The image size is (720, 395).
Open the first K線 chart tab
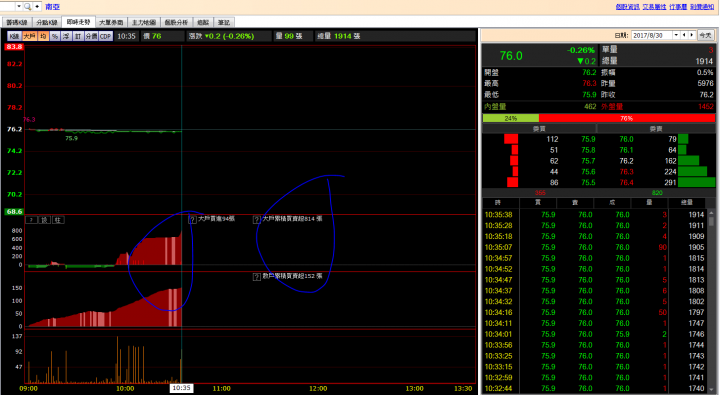point(17,22)
